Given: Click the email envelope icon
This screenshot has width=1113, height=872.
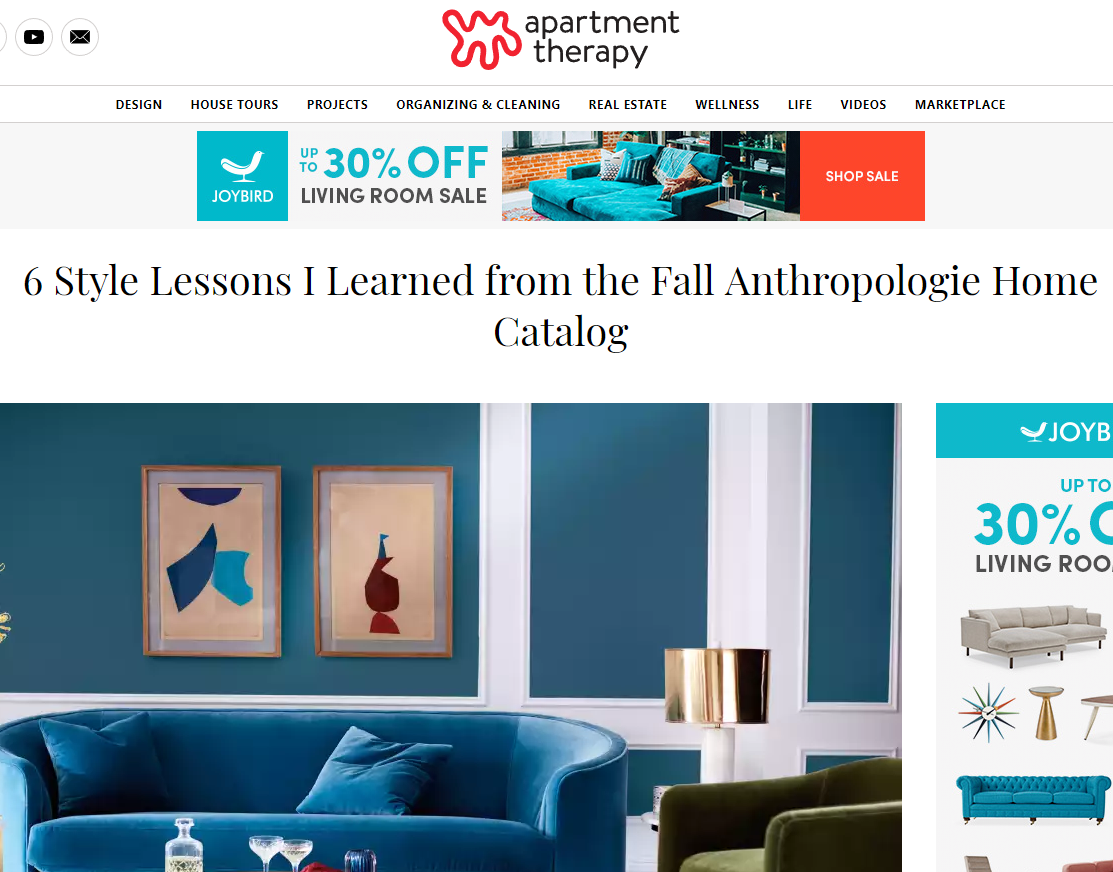Looking at the screenshot, I should pyautogui.click(x=80, y=37).
